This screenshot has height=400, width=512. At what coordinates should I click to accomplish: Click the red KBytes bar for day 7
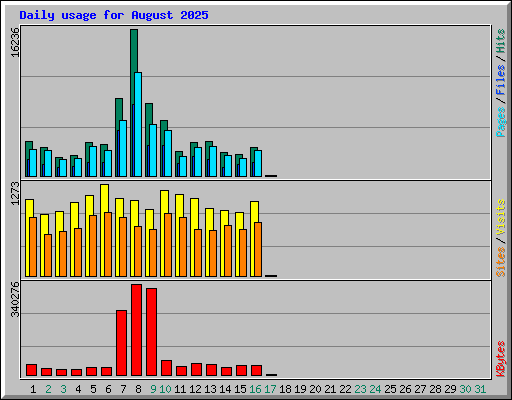(121, 343)
